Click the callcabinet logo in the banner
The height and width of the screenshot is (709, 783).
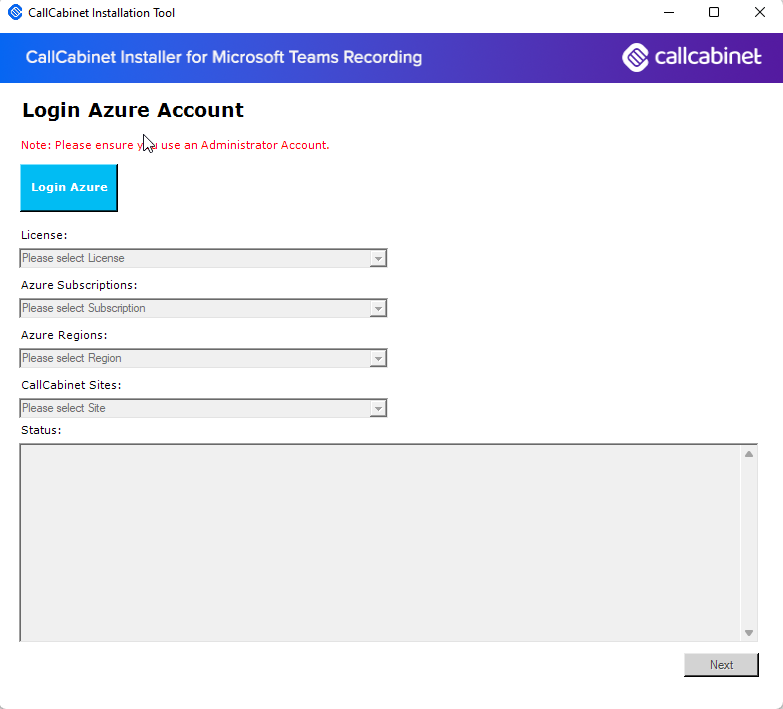point(692,57)
